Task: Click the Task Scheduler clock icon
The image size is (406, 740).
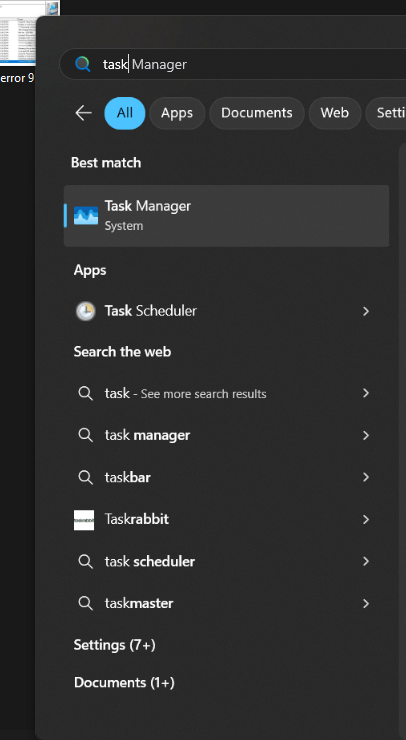Action: 85,311
